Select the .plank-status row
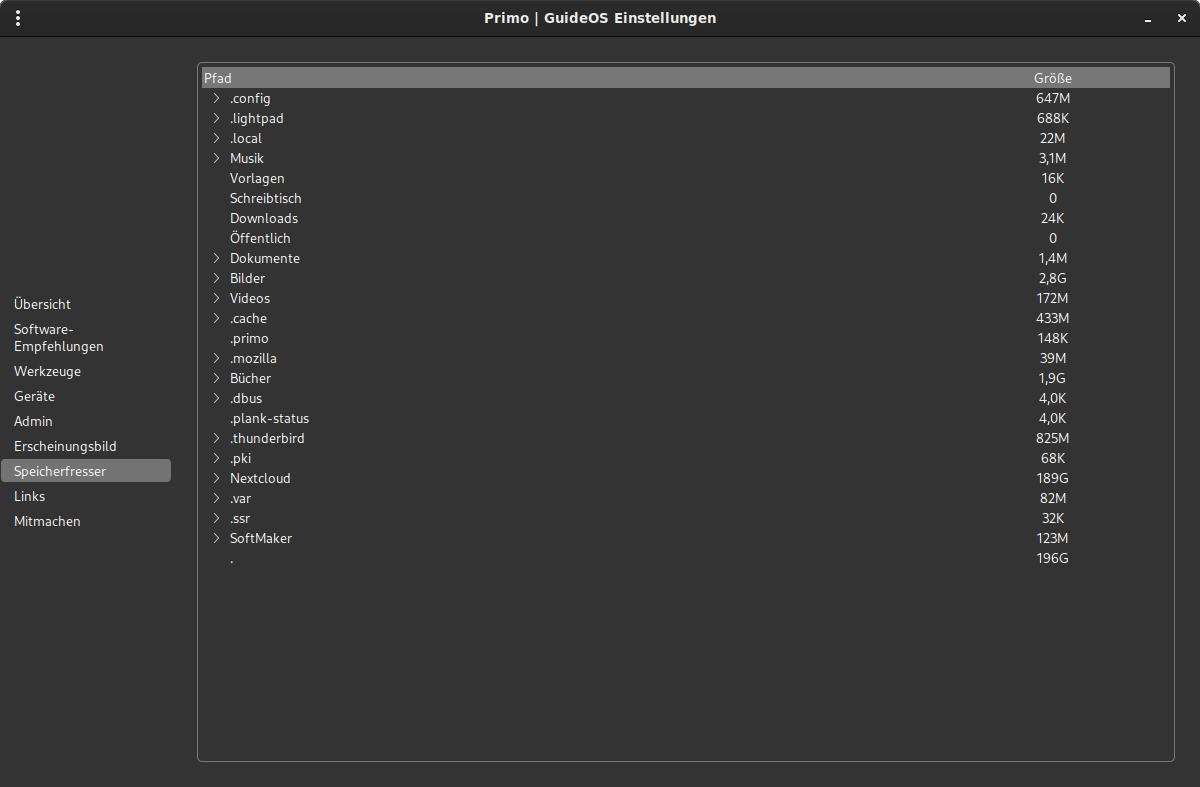Screen dimensions: 1200x787 276,418
